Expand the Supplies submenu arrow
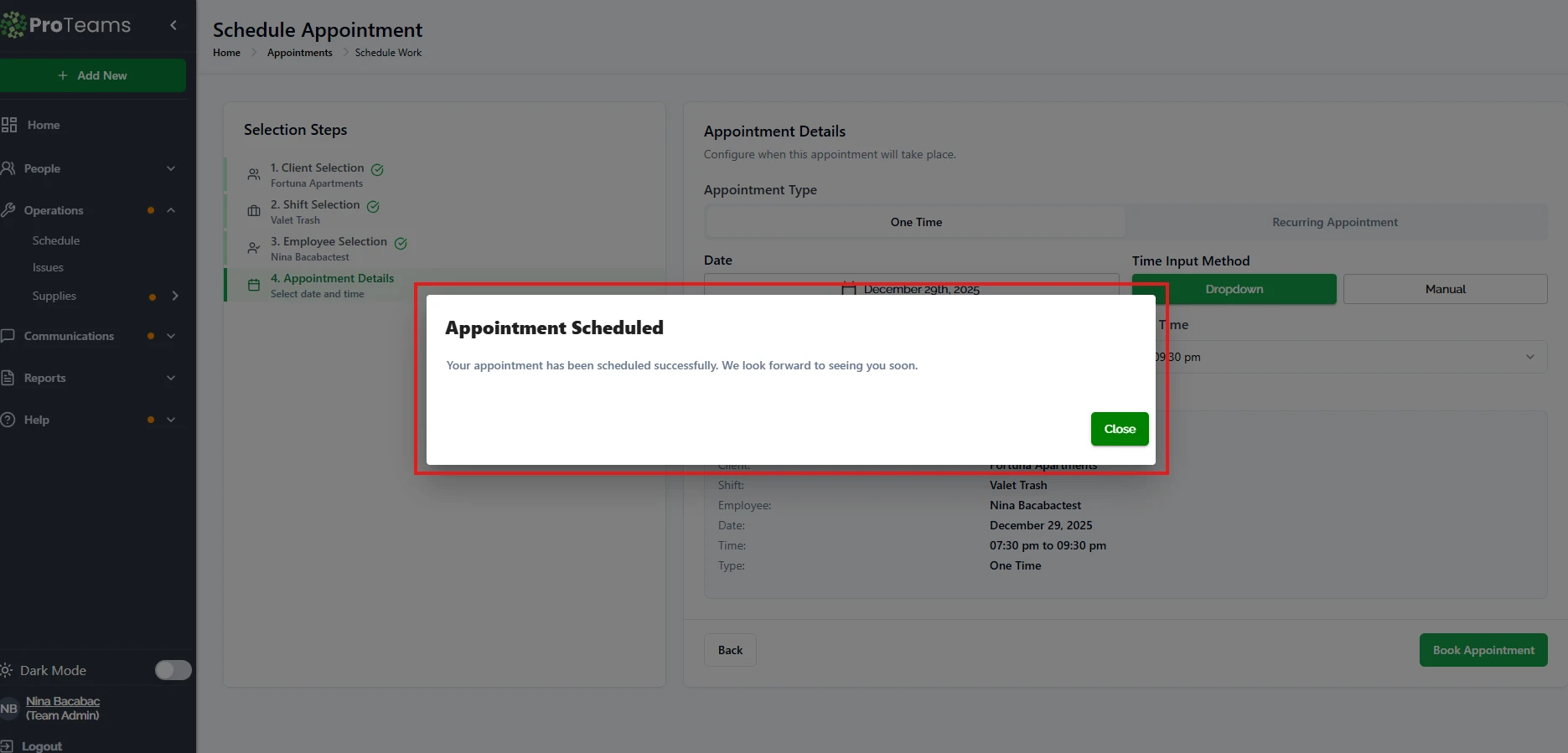1568x753 pixels. [174, 296]
